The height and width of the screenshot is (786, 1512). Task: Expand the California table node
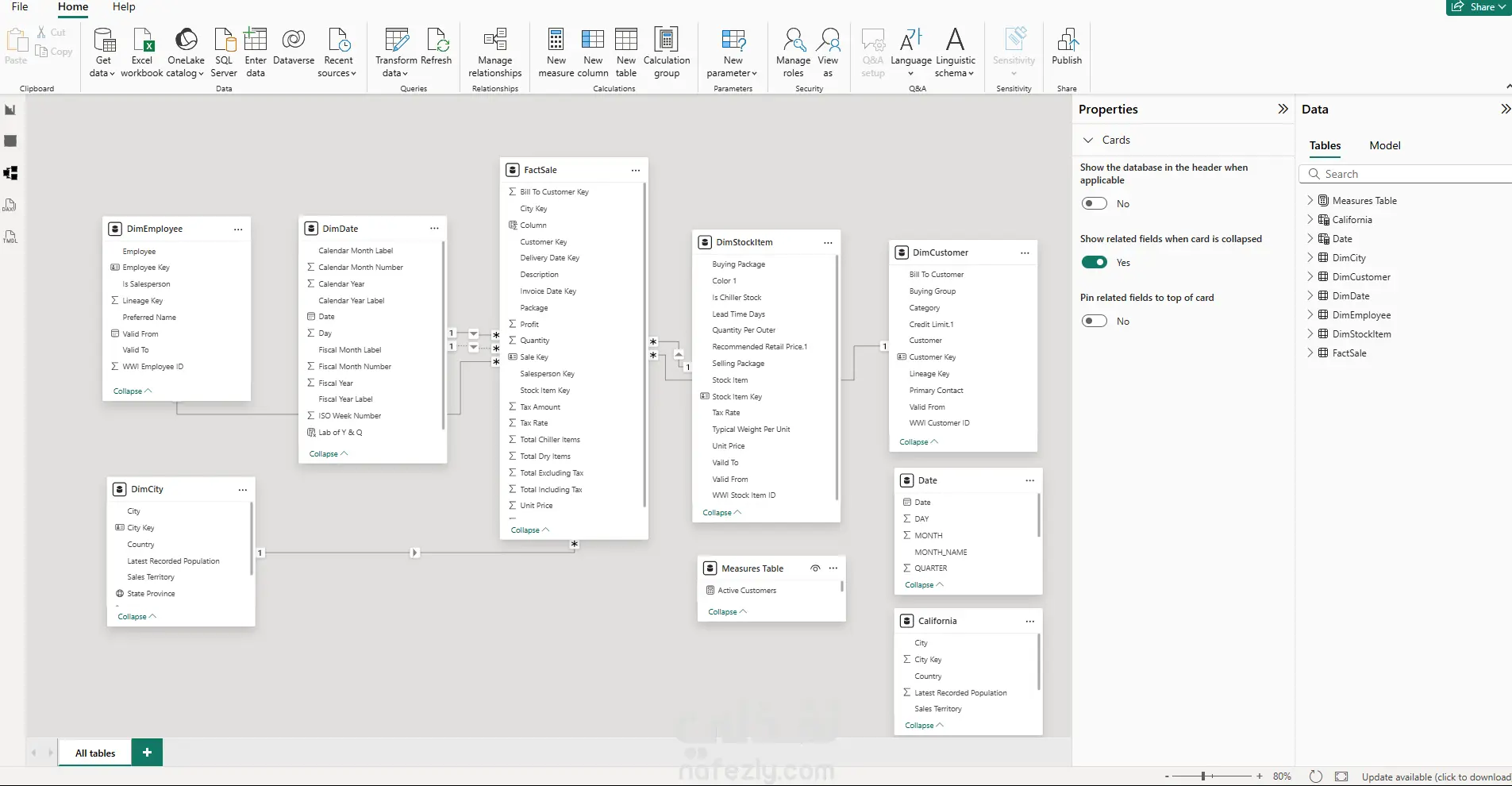1310,219
